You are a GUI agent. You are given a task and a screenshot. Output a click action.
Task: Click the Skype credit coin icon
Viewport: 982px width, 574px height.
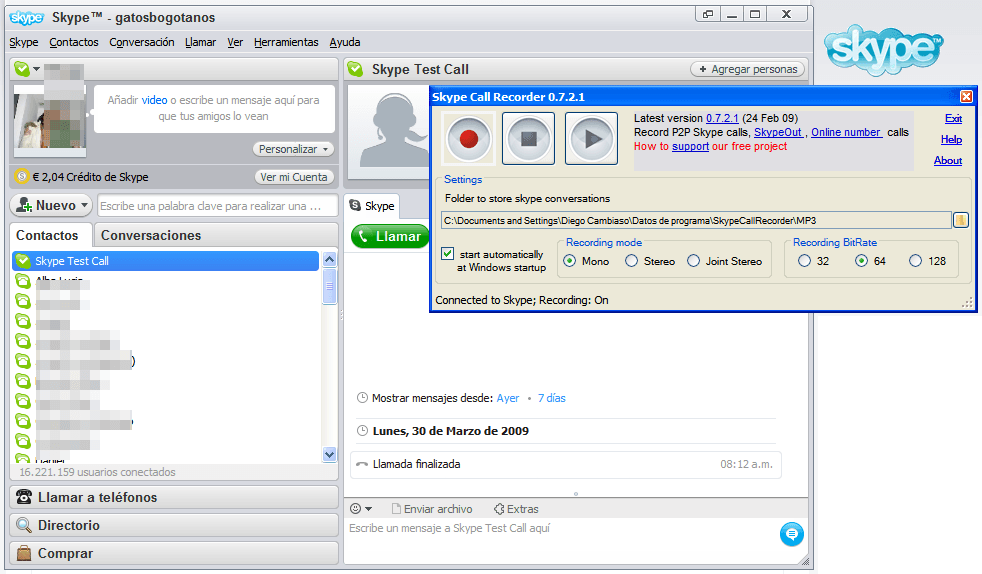(22, 177)
